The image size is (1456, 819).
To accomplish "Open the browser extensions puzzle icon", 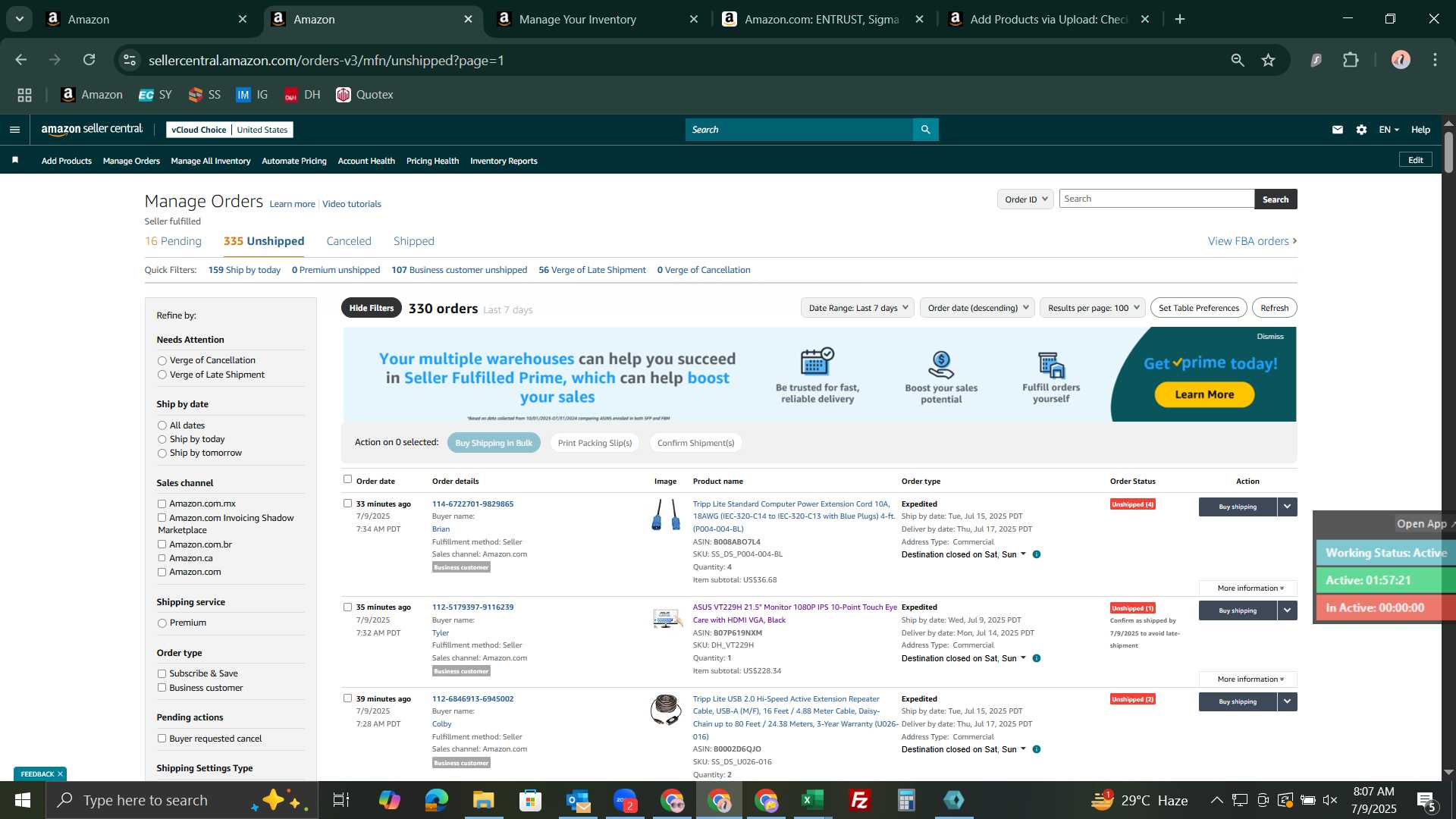I will (1351, 60).
